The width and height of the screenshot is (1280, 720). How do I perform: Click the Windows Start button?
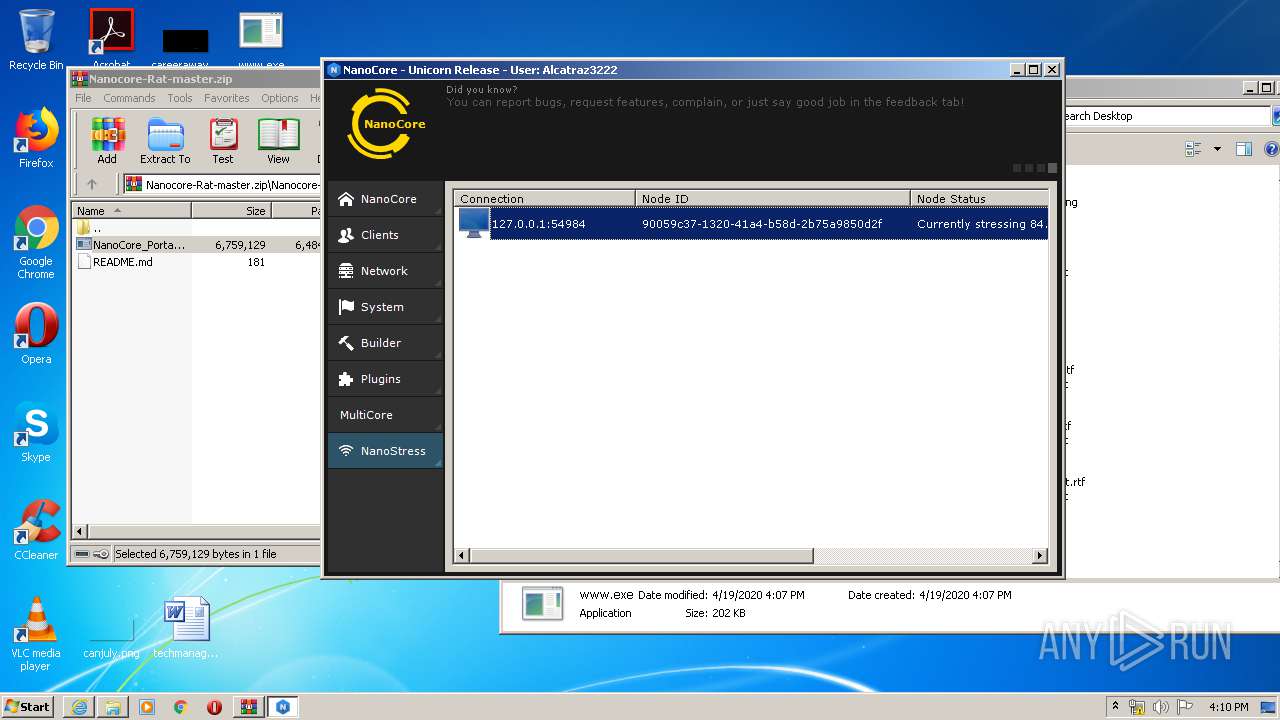(28, 706)
